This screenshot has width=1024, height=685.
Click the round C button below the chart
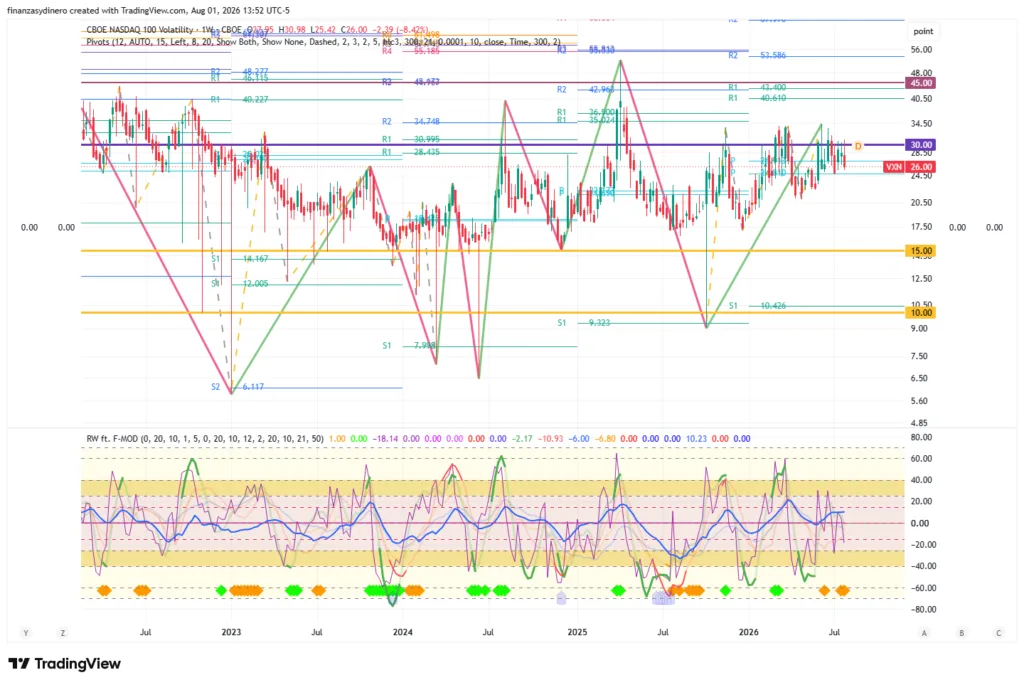point(998,633)
